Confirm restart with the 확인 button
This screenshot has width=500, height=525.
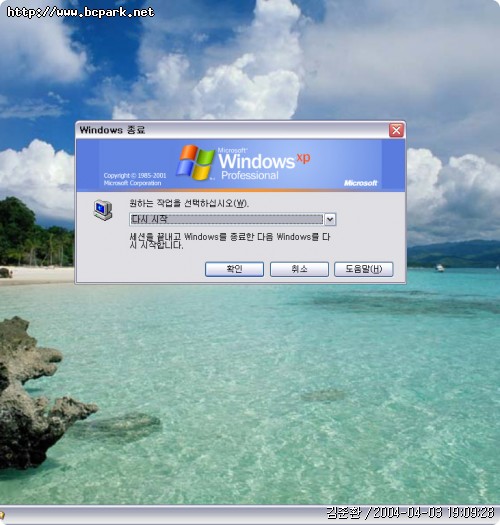click(234, 269)
